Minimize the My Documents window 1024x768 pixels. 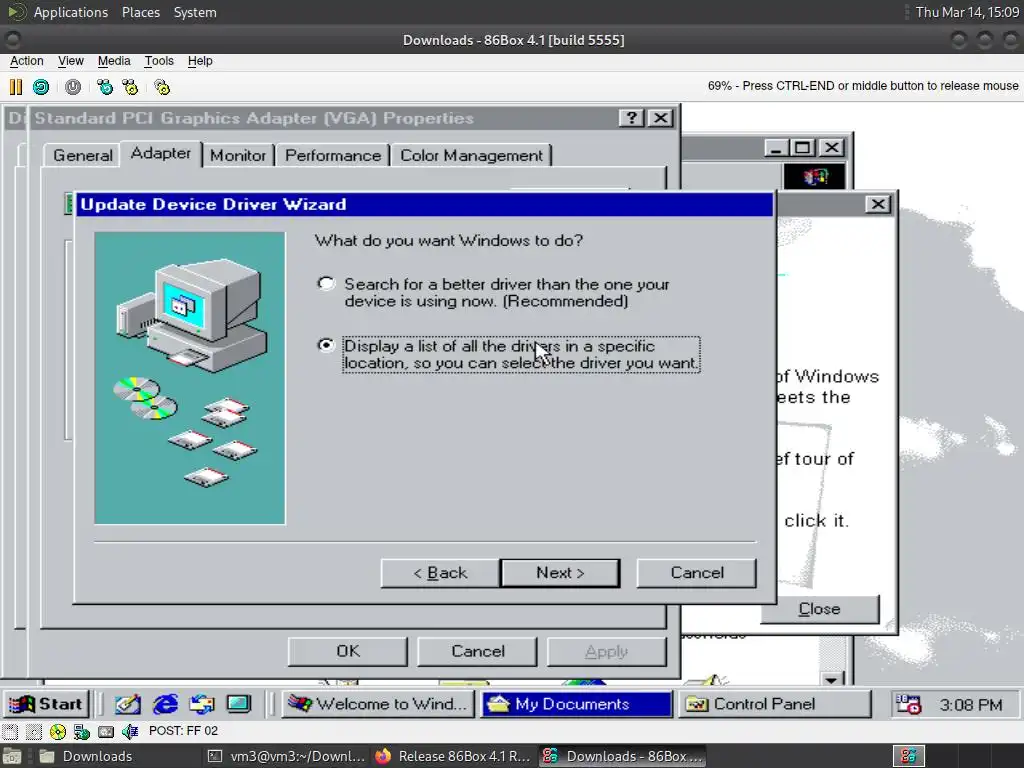[x=776, y=148]
